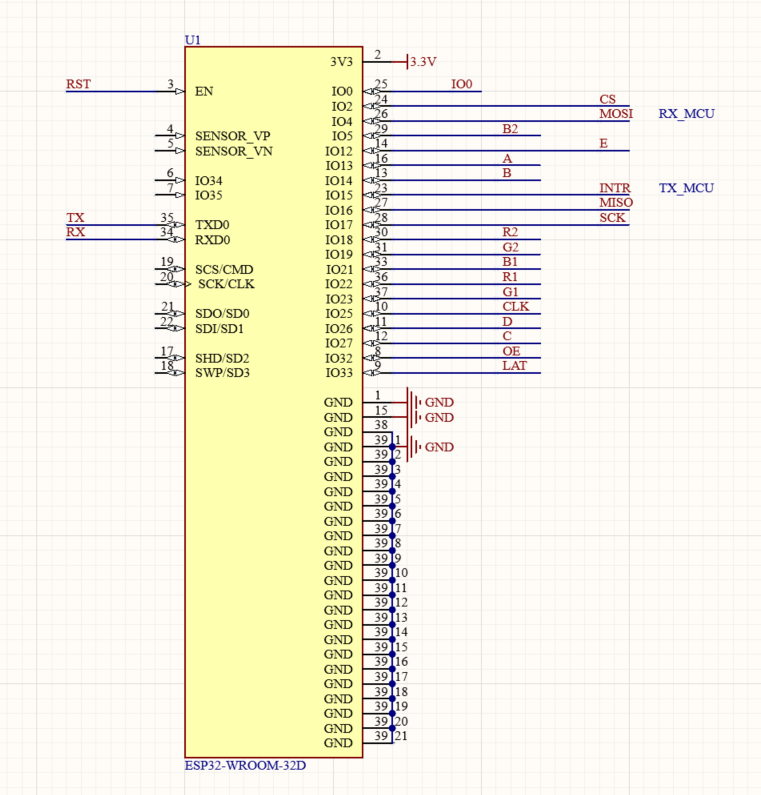The image size is (761, 795).
Task: Select the OE net label
Action: [512, 351]
